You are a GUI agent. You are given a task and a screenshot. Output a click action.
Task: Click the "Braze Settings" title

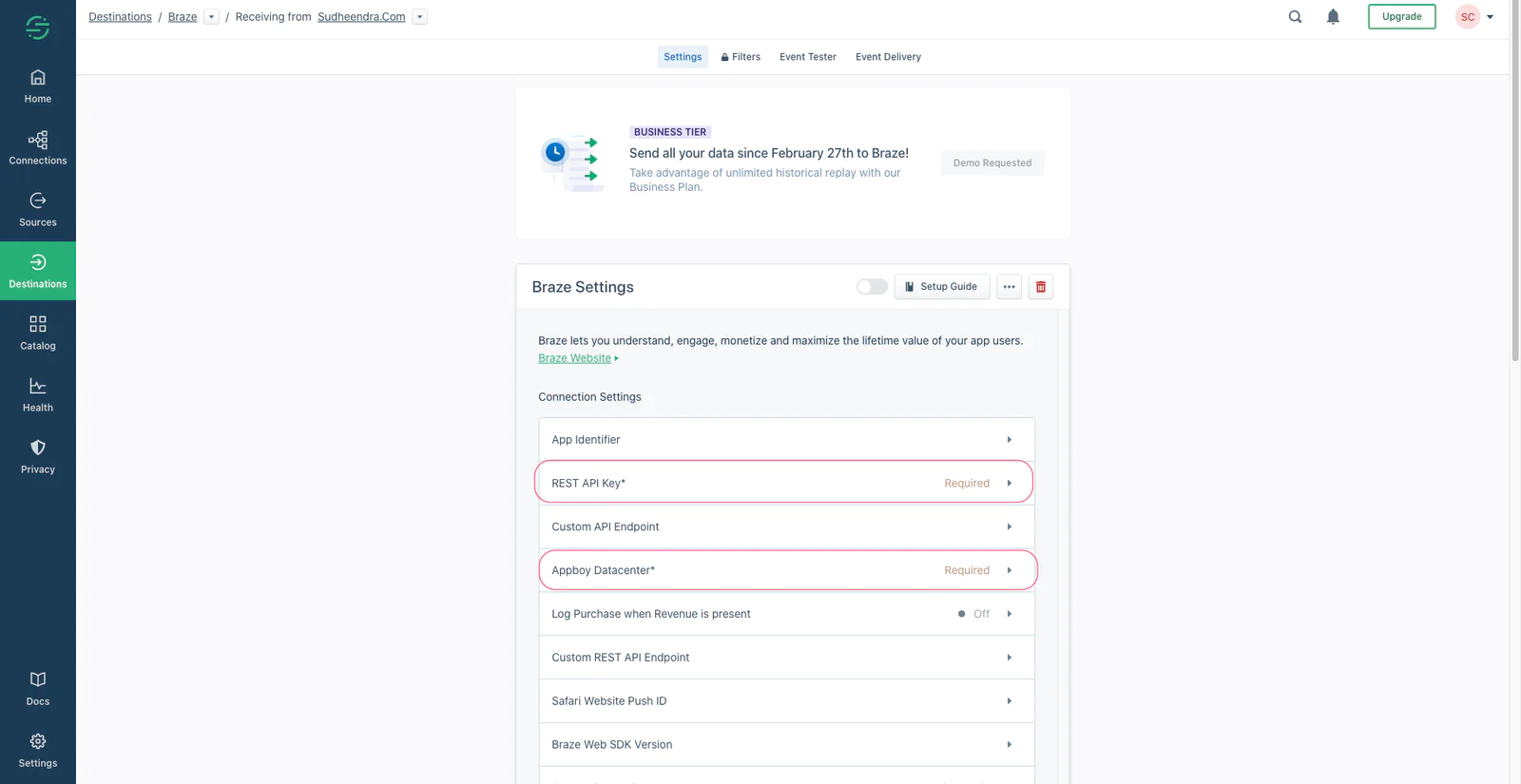click(583, 287)
